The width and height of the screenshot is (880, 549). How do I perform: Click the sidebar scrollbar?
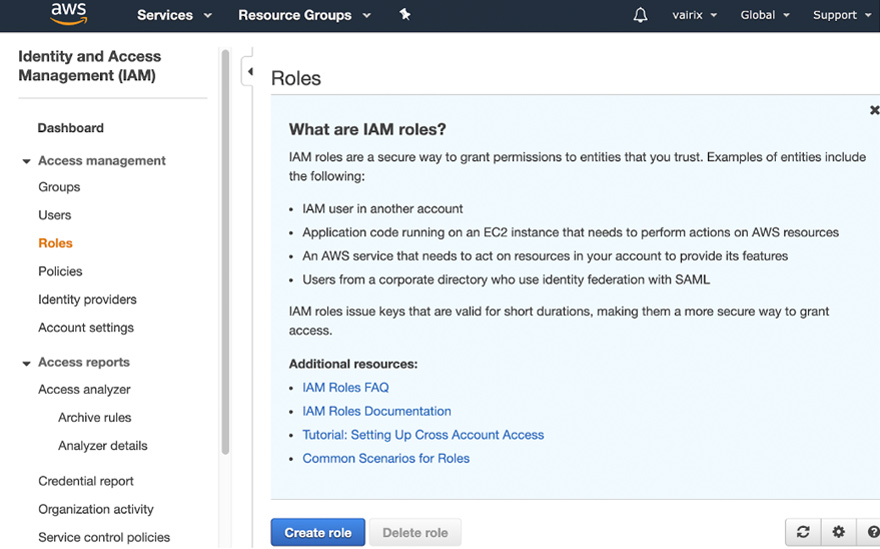point(226,251)
